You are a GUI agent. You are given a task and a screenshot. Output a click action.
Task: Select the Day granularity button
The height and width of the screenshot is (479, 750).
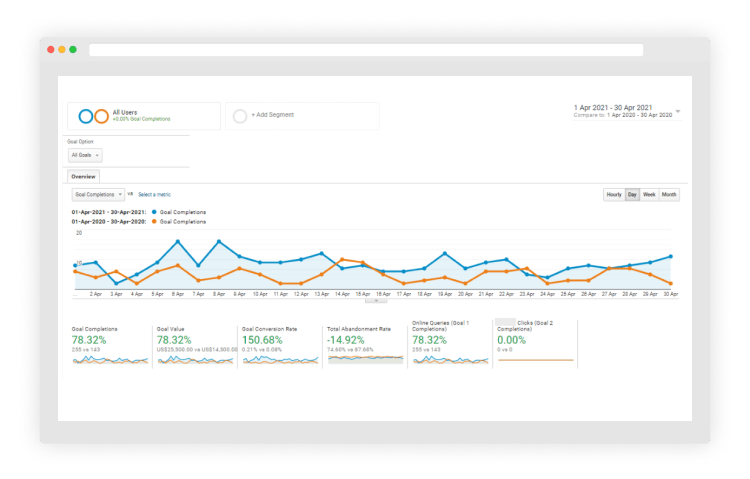[632, 195]
